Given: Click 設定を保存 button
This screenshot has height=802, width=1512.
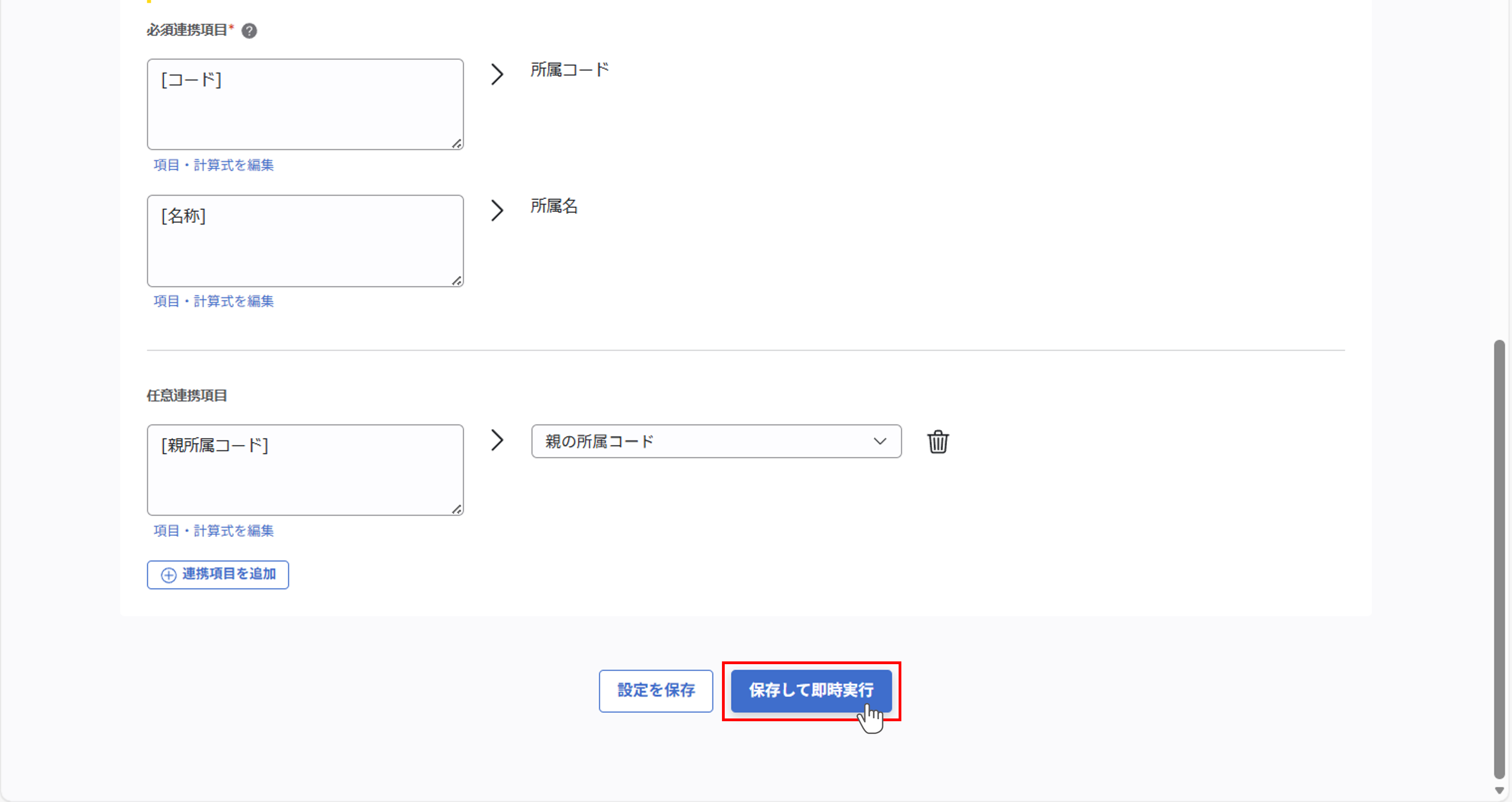Looking at the screenshot, I should click(656, 690).
